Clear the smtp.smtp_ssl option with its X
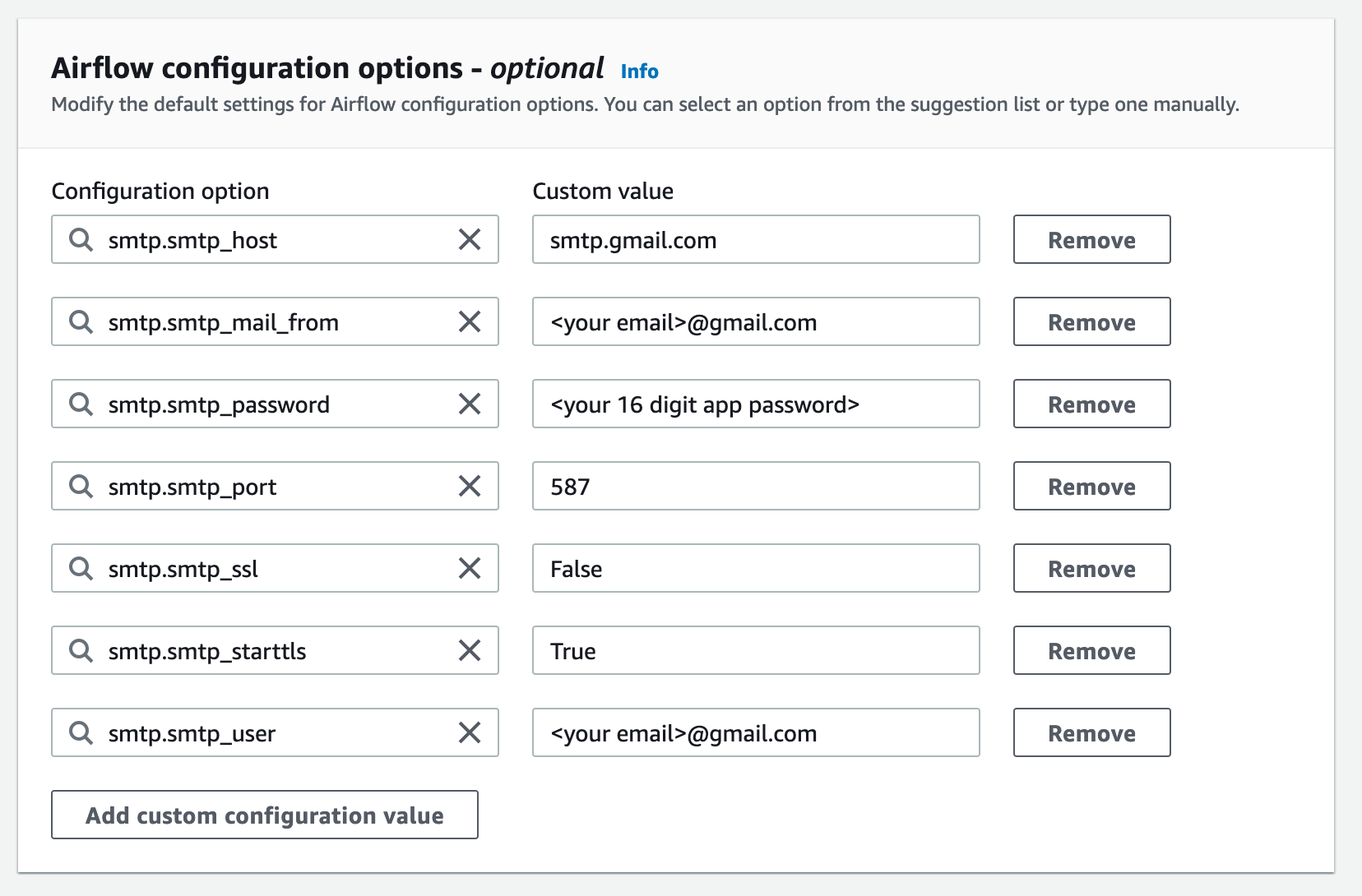The width and height of the screenshot is (1362, 896). (x=470, y=568)
